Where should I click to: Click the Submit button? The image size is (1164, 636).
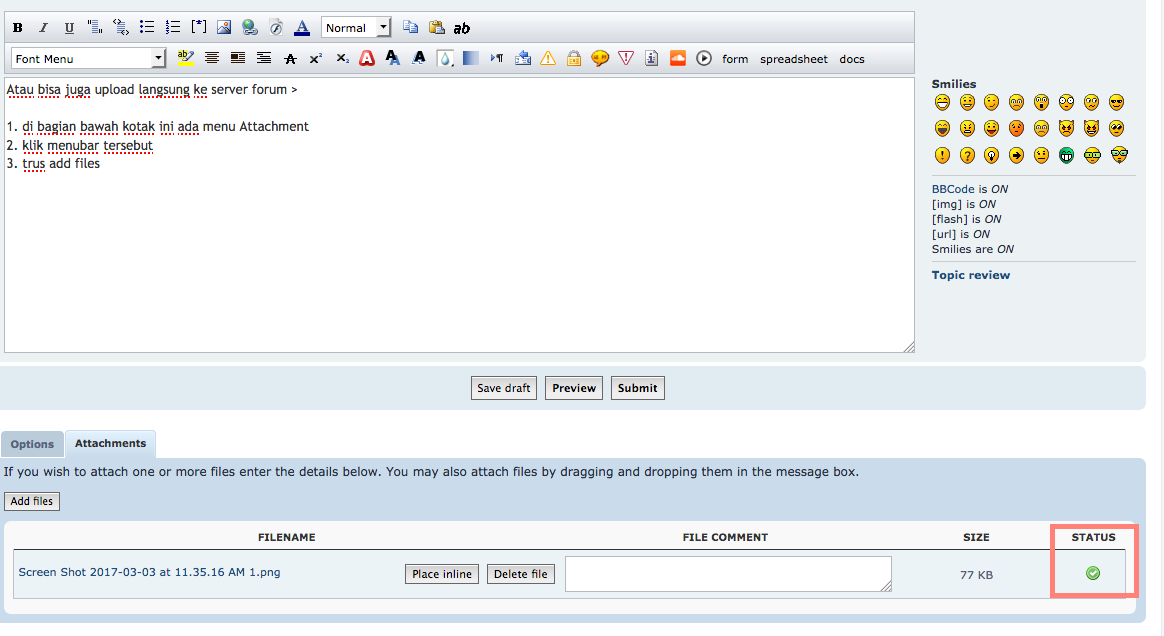click(637, 388)
